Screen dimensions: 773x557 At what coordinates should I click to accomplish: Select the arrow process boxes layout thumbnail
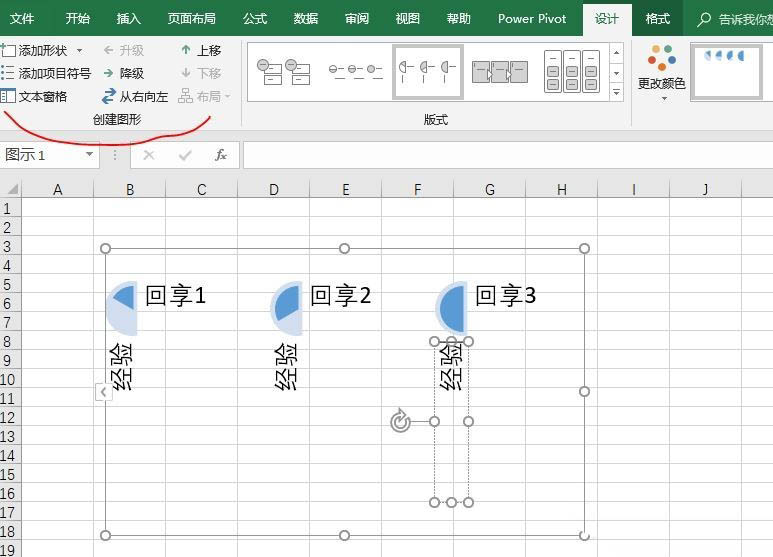click(499, 72)
